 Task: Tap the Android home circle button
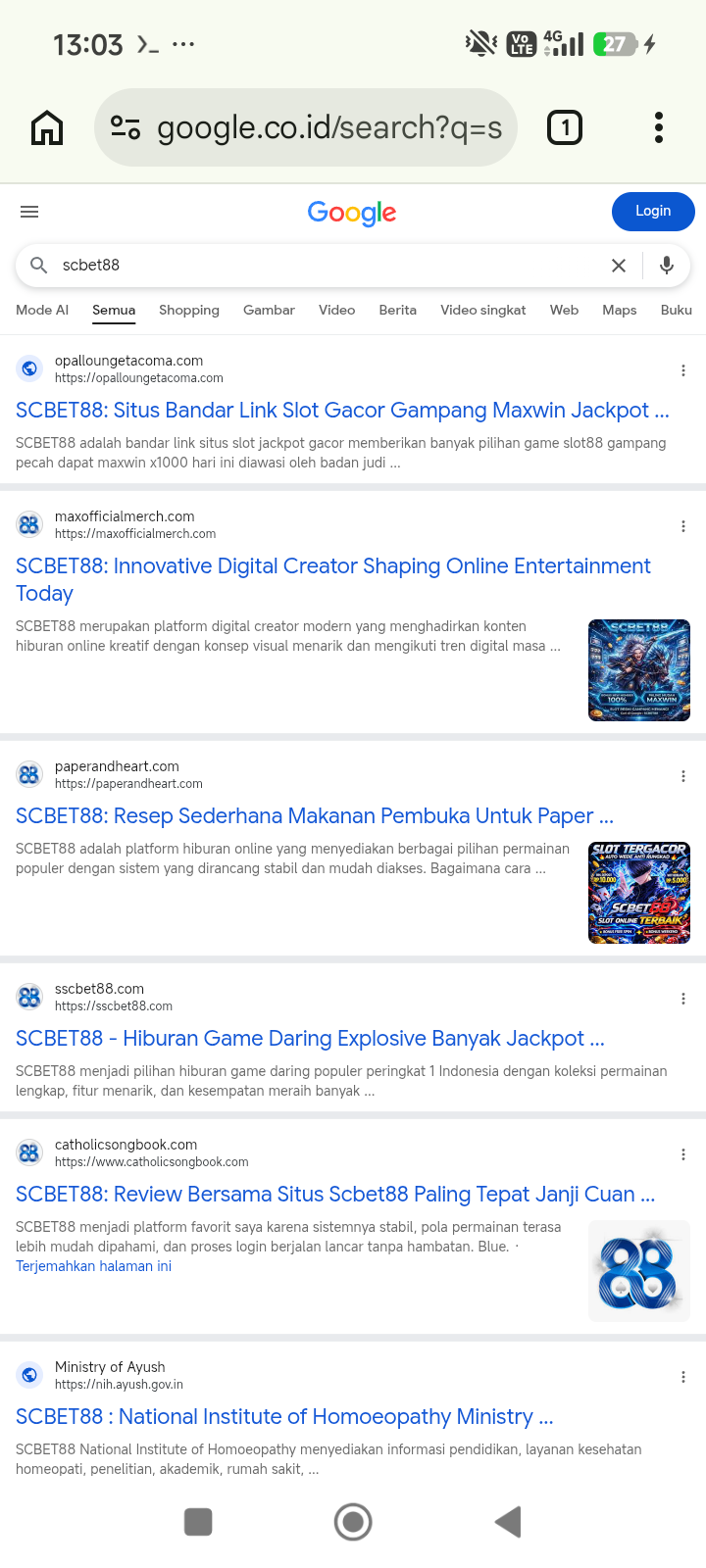tap(353, 1522)
